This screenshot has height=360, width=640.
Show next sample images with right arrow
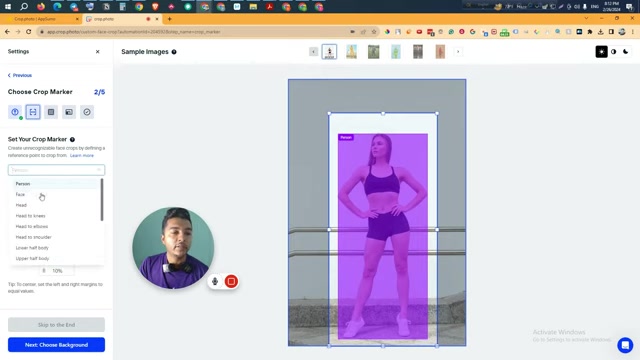click(x=458, y=52)
